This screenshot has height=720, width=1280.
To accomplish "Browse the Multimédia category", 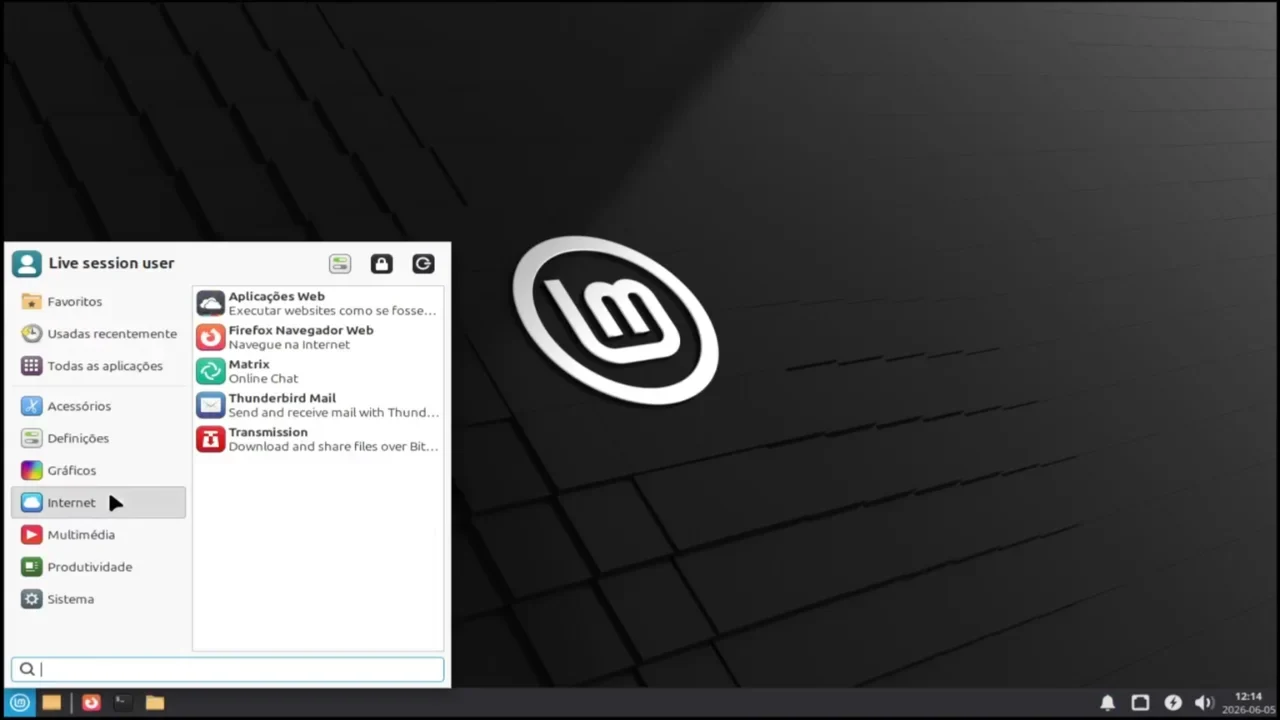I will 98,534.
